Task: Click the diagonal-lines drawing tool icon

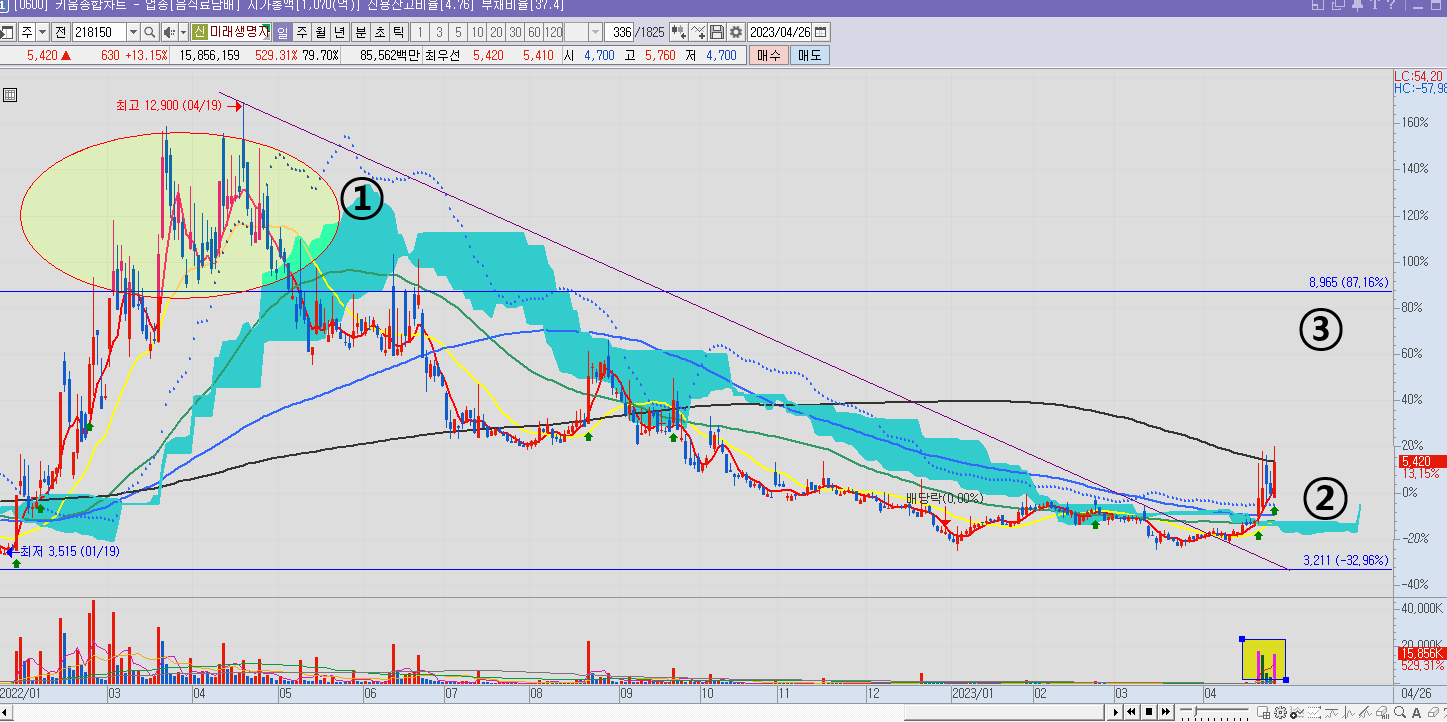Action: 1365,712
